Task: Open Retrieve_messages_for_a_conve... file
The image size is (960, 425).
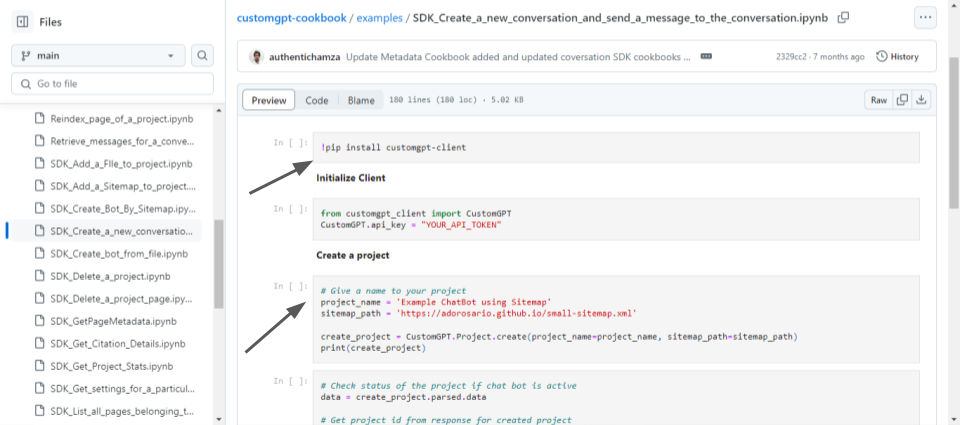Action: point(122,141)
